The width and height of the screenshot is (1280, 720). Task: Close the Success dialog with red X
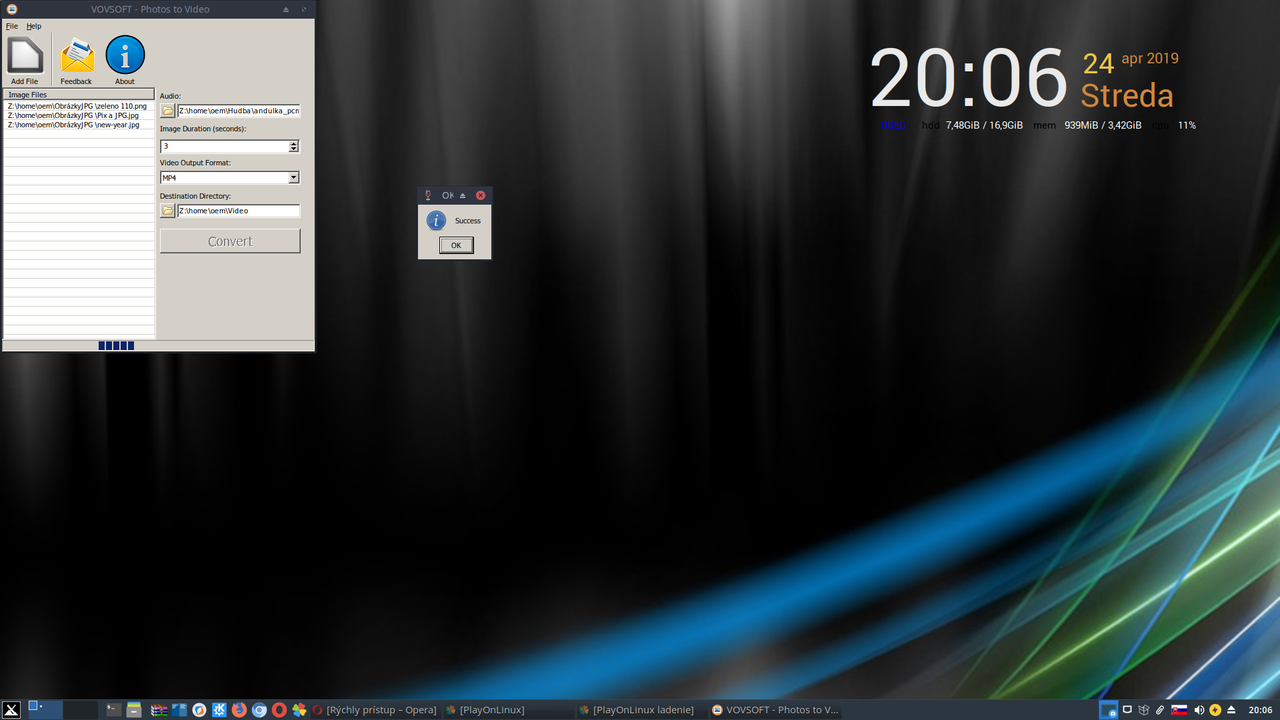point(481,195)
